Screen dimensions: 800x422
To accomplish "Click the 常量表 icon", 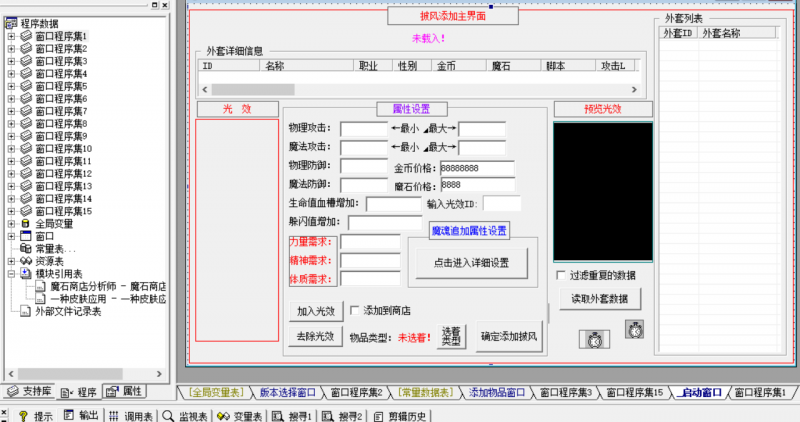I will [x=26, y=249].
